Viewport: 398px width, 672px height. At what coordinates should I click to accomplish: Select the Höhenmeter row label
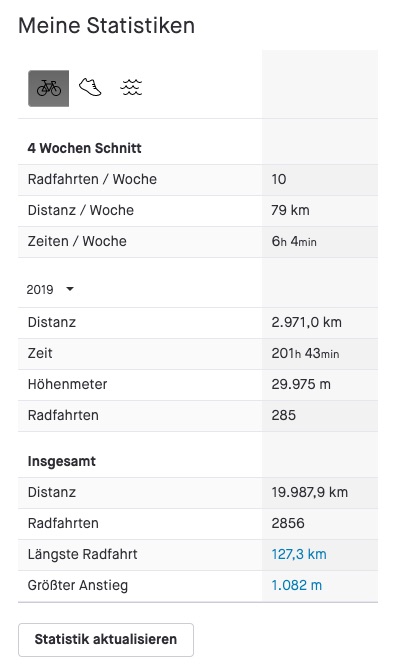(x=67, y=384)
